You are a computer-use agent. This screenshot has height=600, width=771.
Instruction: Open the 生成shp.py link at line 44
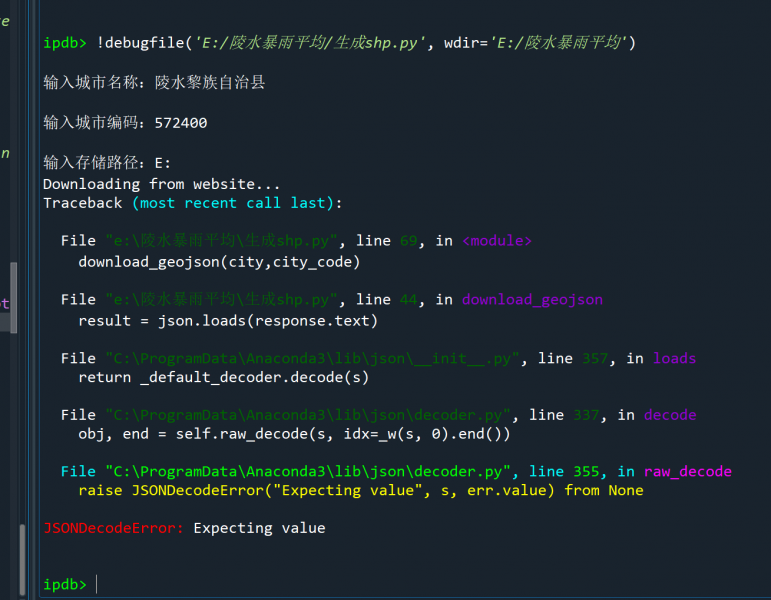coord(222,299)
